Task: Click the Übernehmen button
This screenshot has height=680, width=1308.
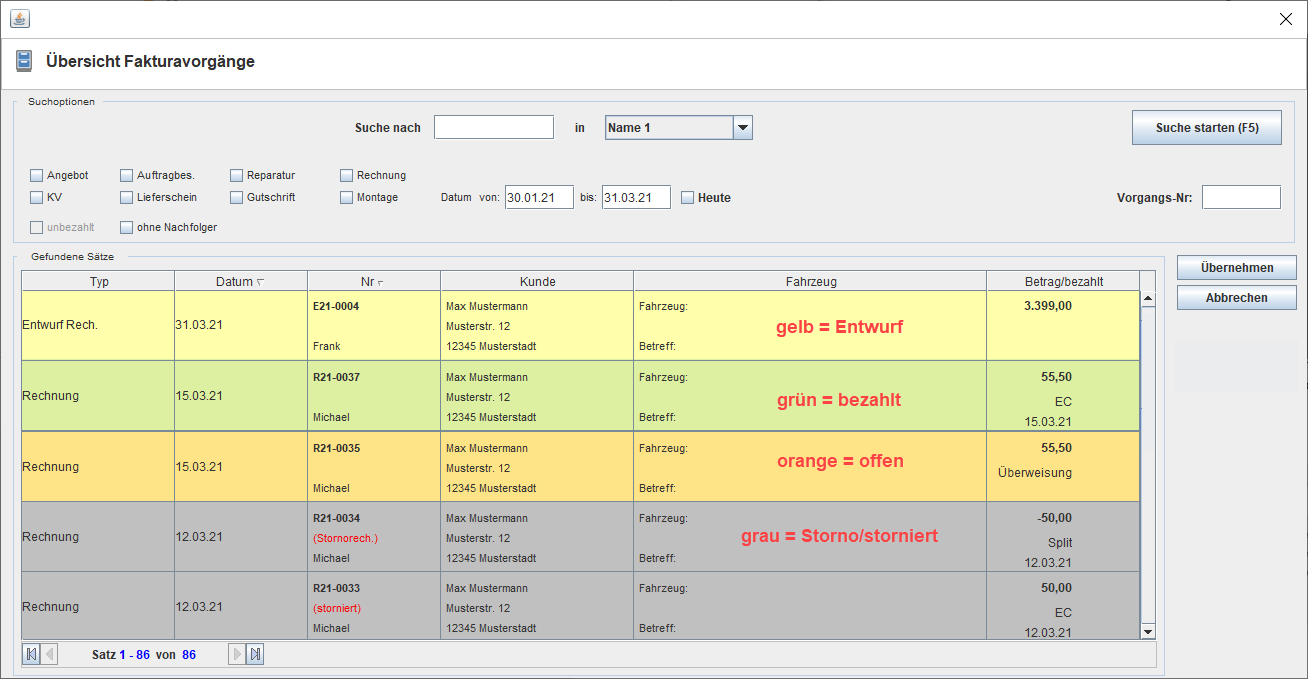Action: point(1237,267)
